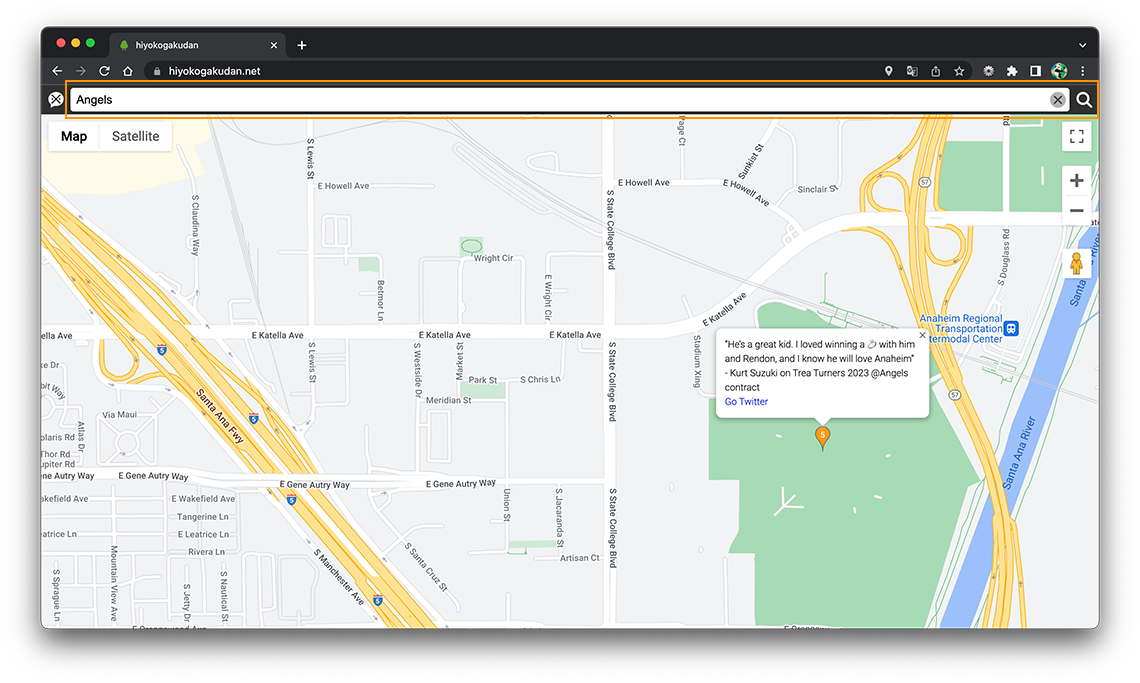1140x683 pixels.
Task: Click the S Chris Ln street label
Action: (540, 379)
